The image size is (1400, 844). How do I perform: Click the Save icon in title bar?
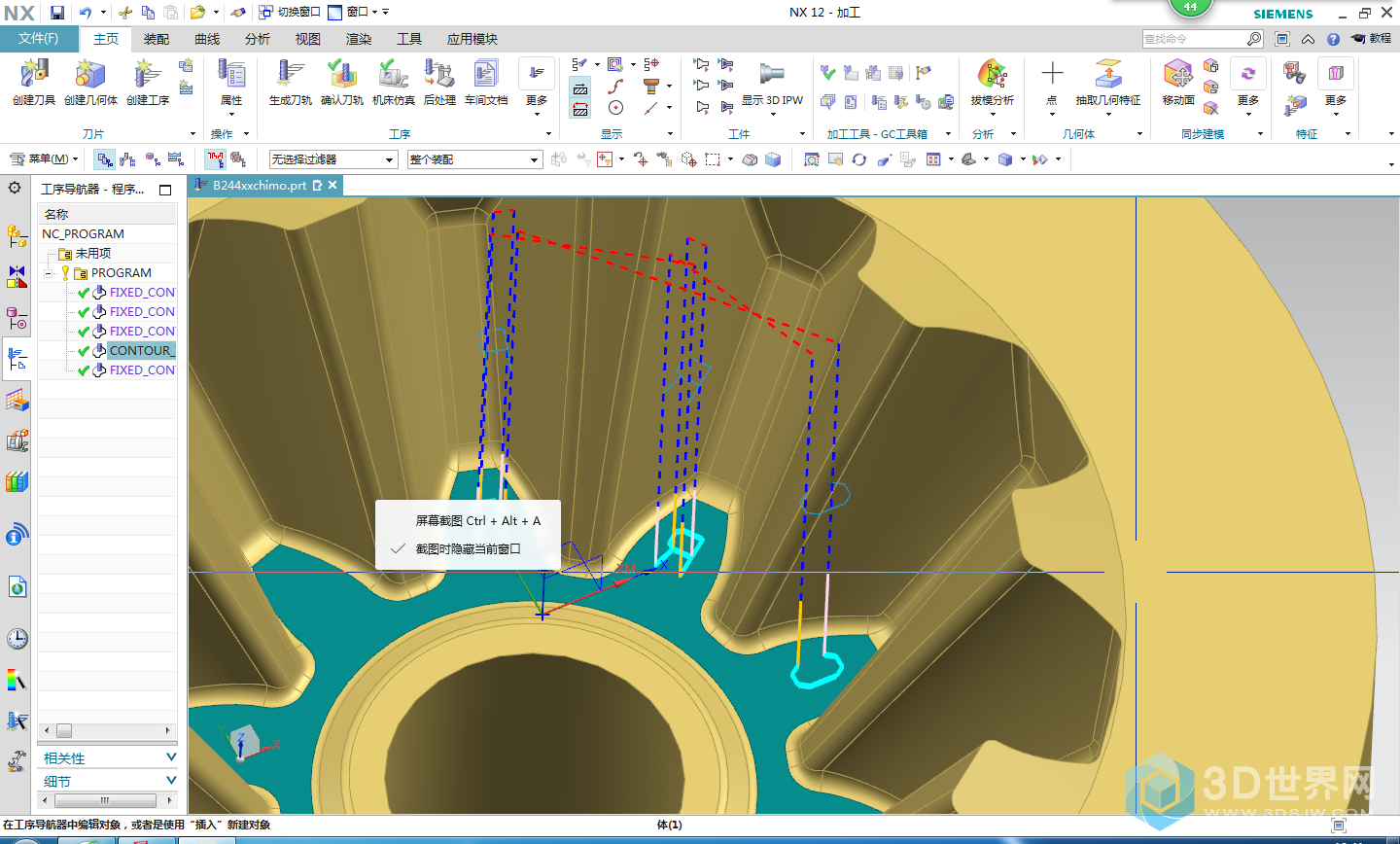tap(57, 13)
